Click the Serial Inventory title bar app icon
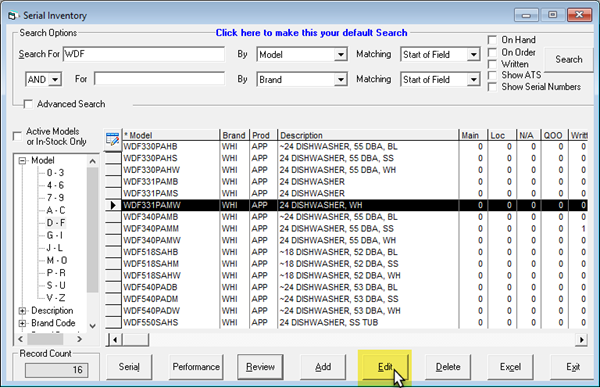 coord(13,16)
